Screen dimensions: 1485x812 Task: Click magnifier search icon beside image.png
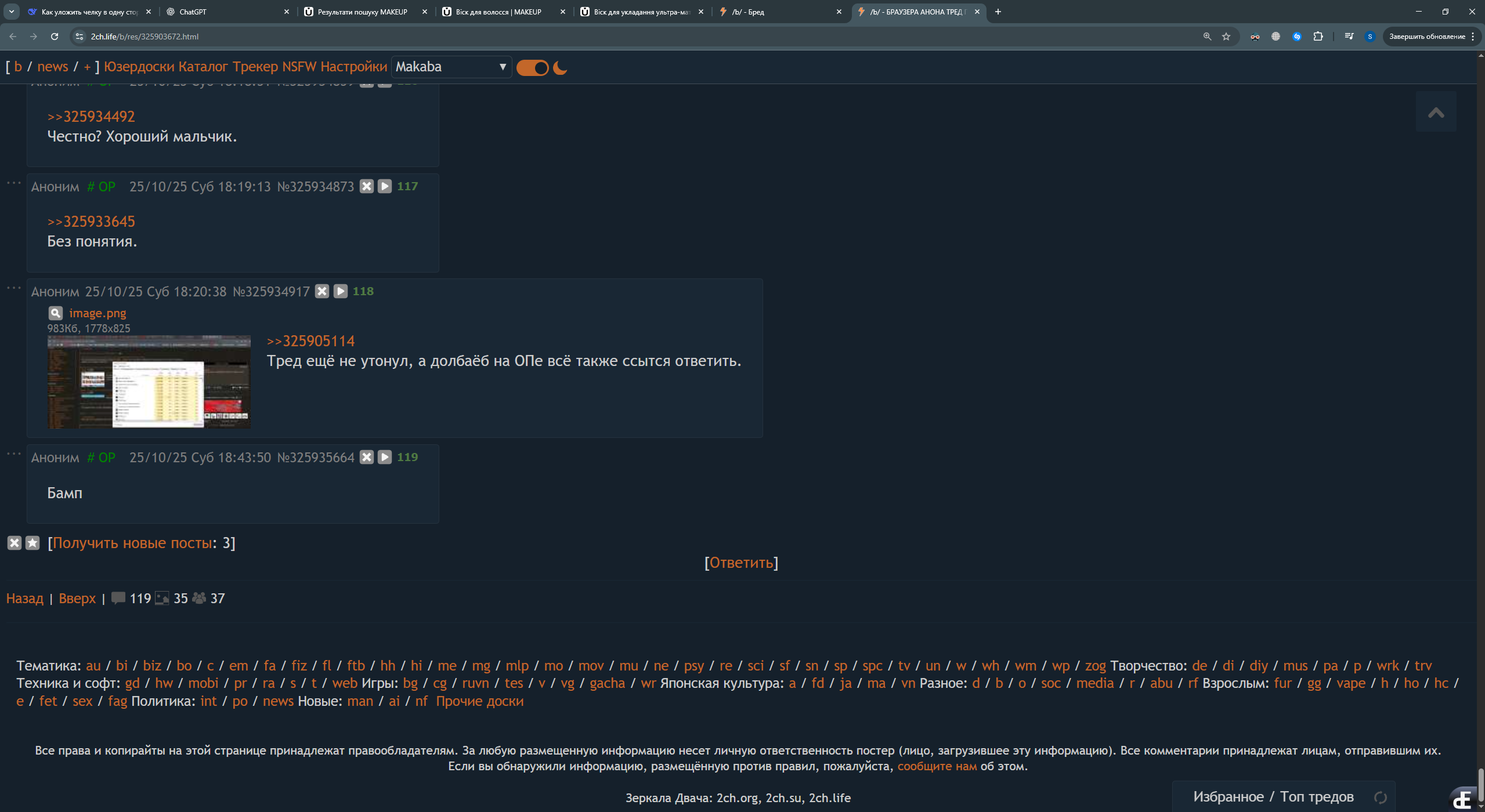pyautogui.click(x=55, y=313)
